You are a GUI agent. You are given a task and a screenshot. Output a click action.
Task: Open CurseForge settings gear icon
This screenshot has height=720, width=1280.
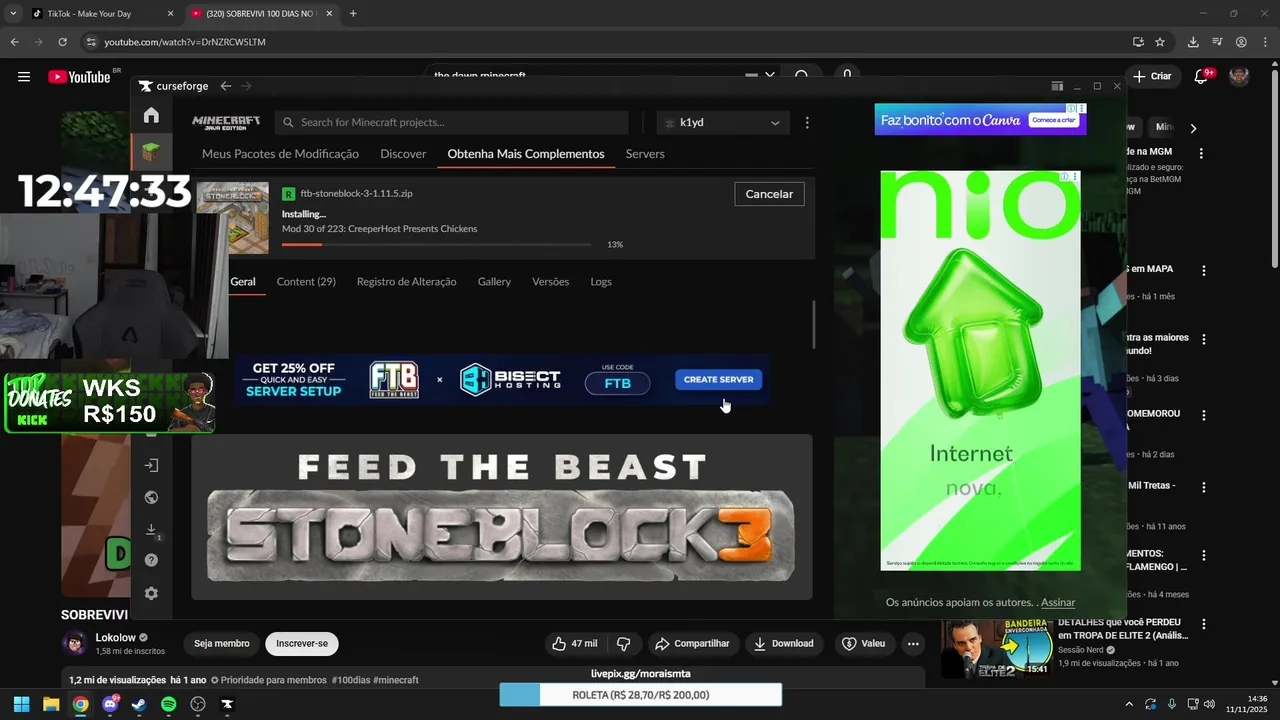pos(151,593)
